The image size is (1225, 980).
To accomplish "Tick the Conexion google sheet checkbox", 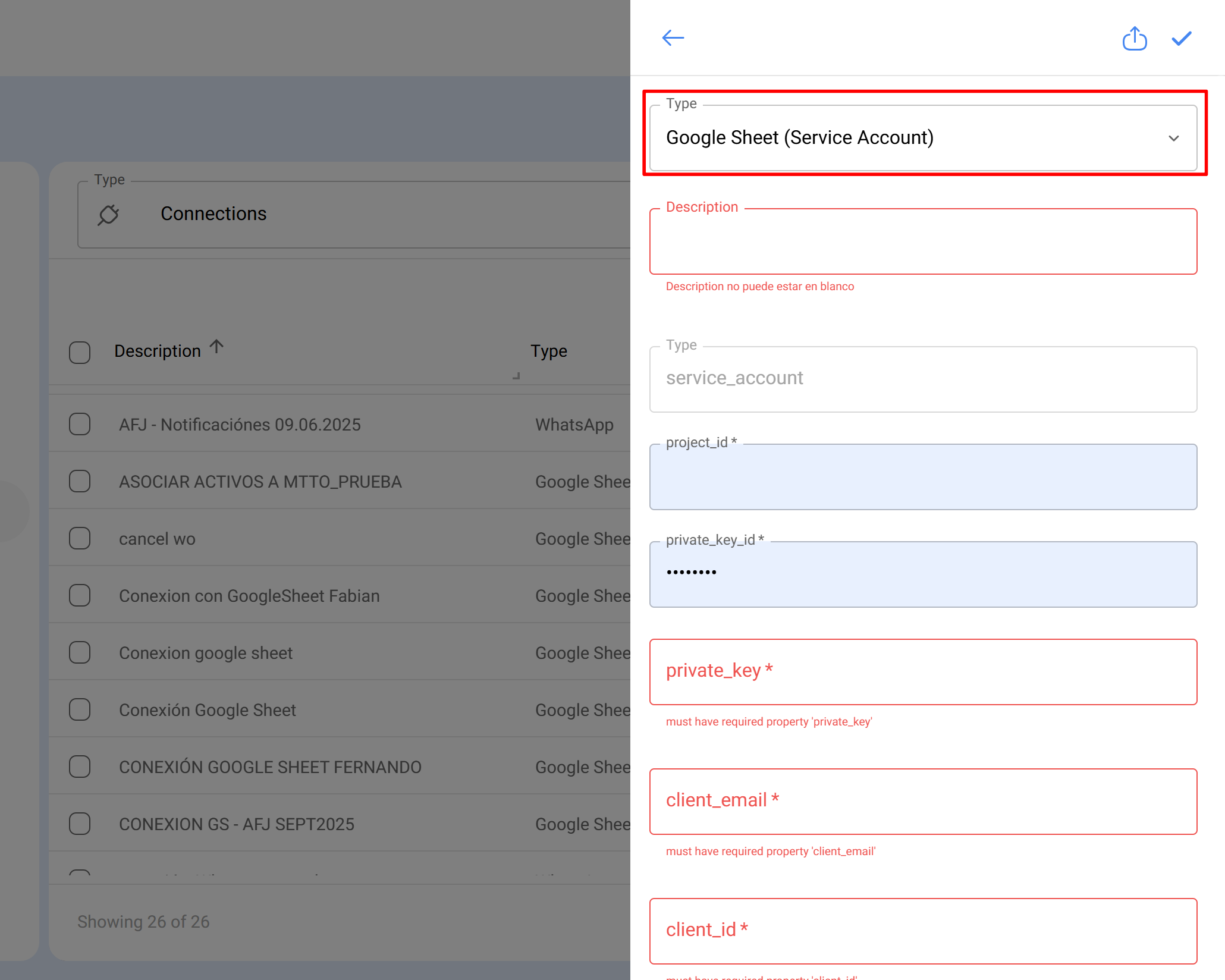I will point(80,653).
